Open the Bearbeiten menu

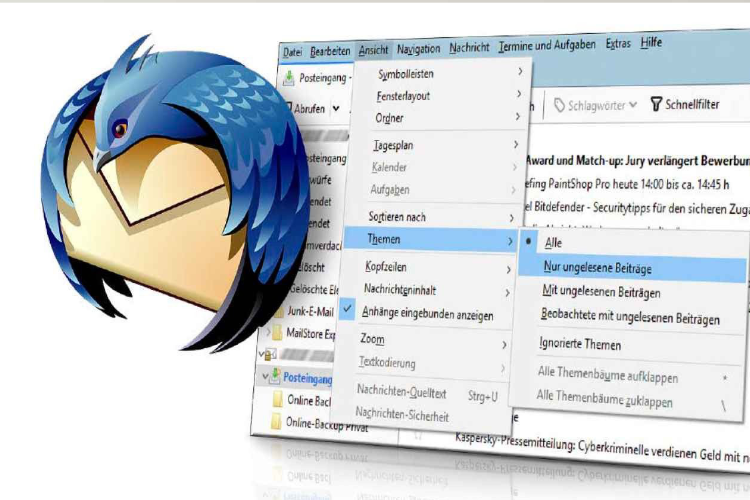point(330,51)
